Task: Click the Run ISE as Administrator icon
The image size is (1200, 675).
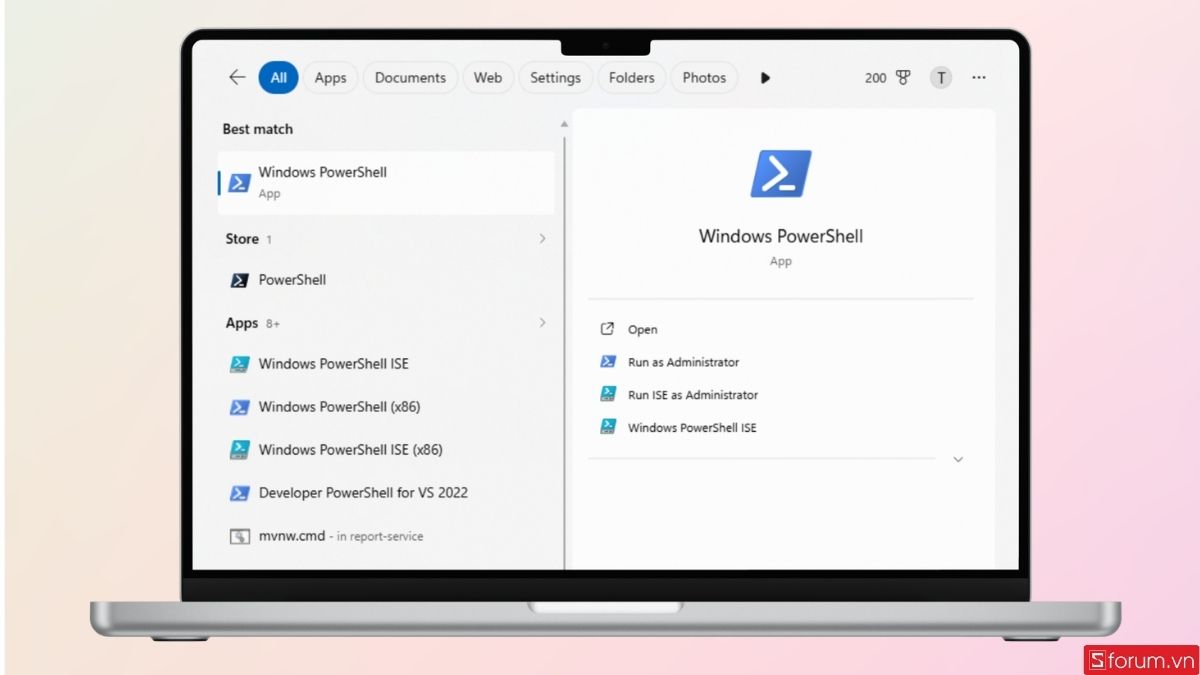Action: pyautogui.click(x=607, y=395)
